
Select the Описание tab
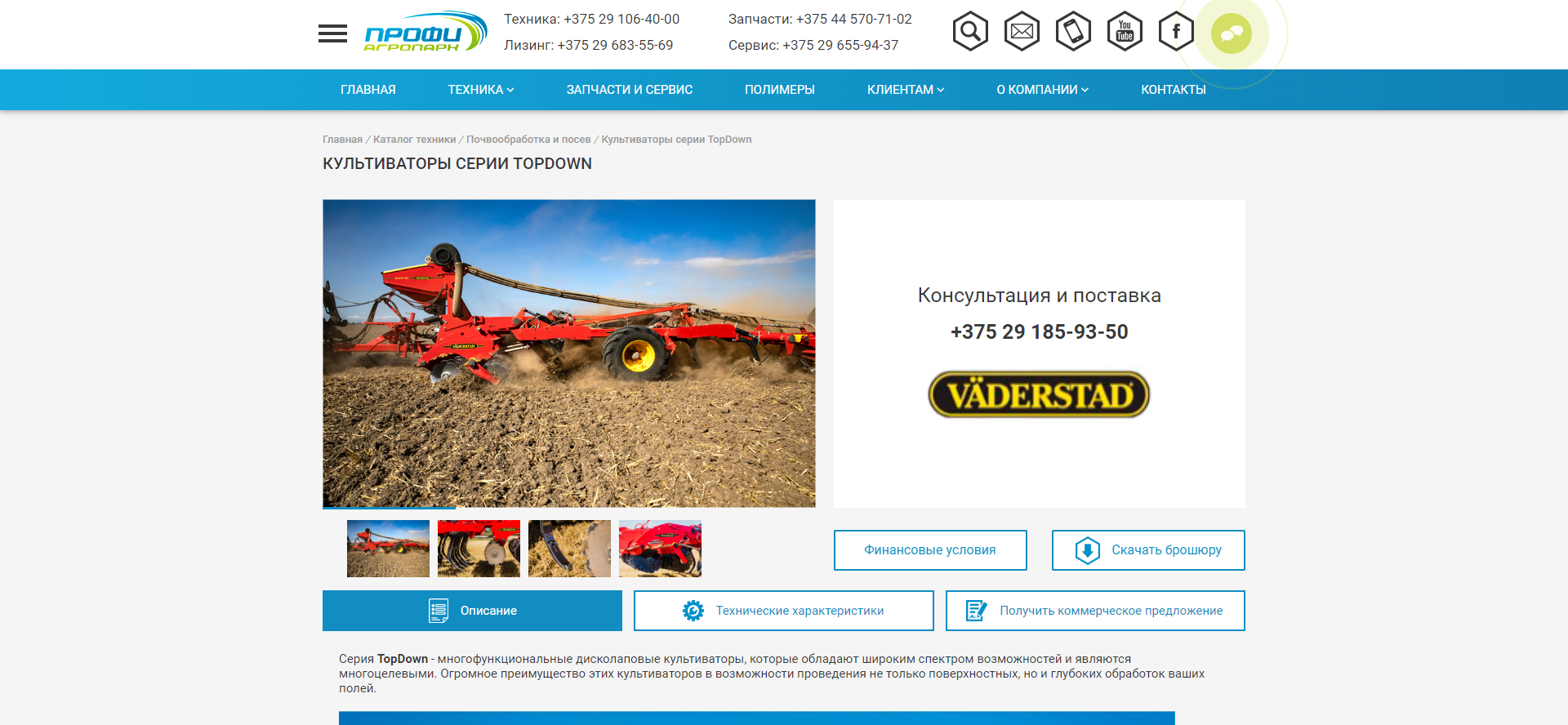[x=472, y=611]
